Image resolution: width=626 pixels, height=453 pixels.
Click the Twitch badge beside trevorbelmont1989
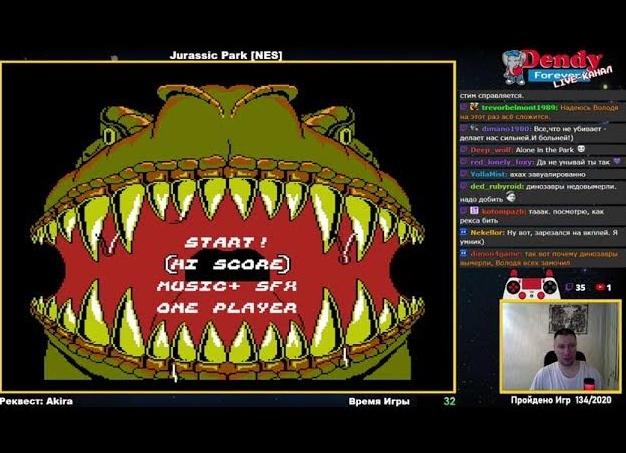(464, 107)
